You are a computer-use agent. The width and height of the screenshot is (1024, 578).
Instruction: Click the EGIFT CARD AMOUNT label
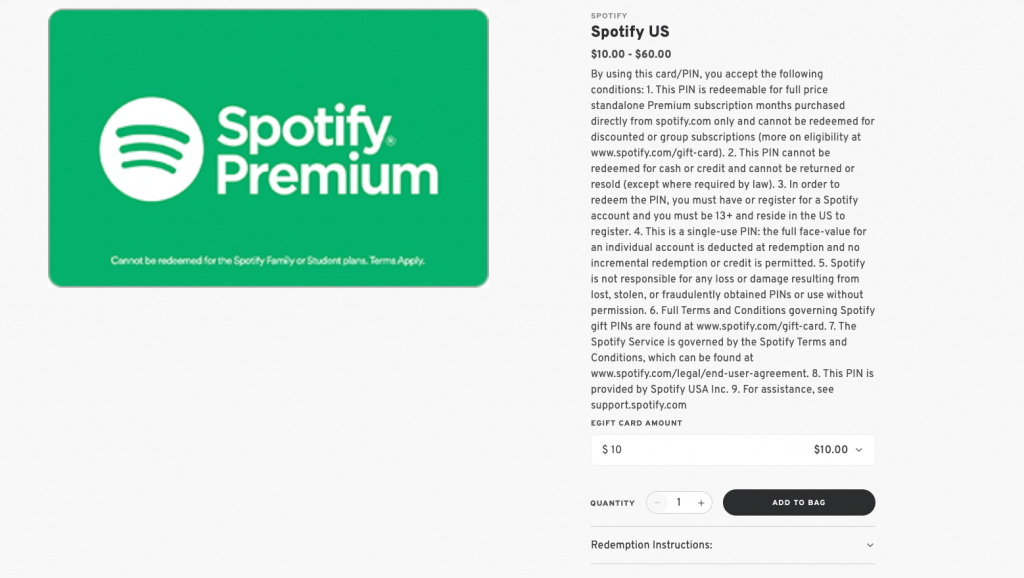pos(635,423)
